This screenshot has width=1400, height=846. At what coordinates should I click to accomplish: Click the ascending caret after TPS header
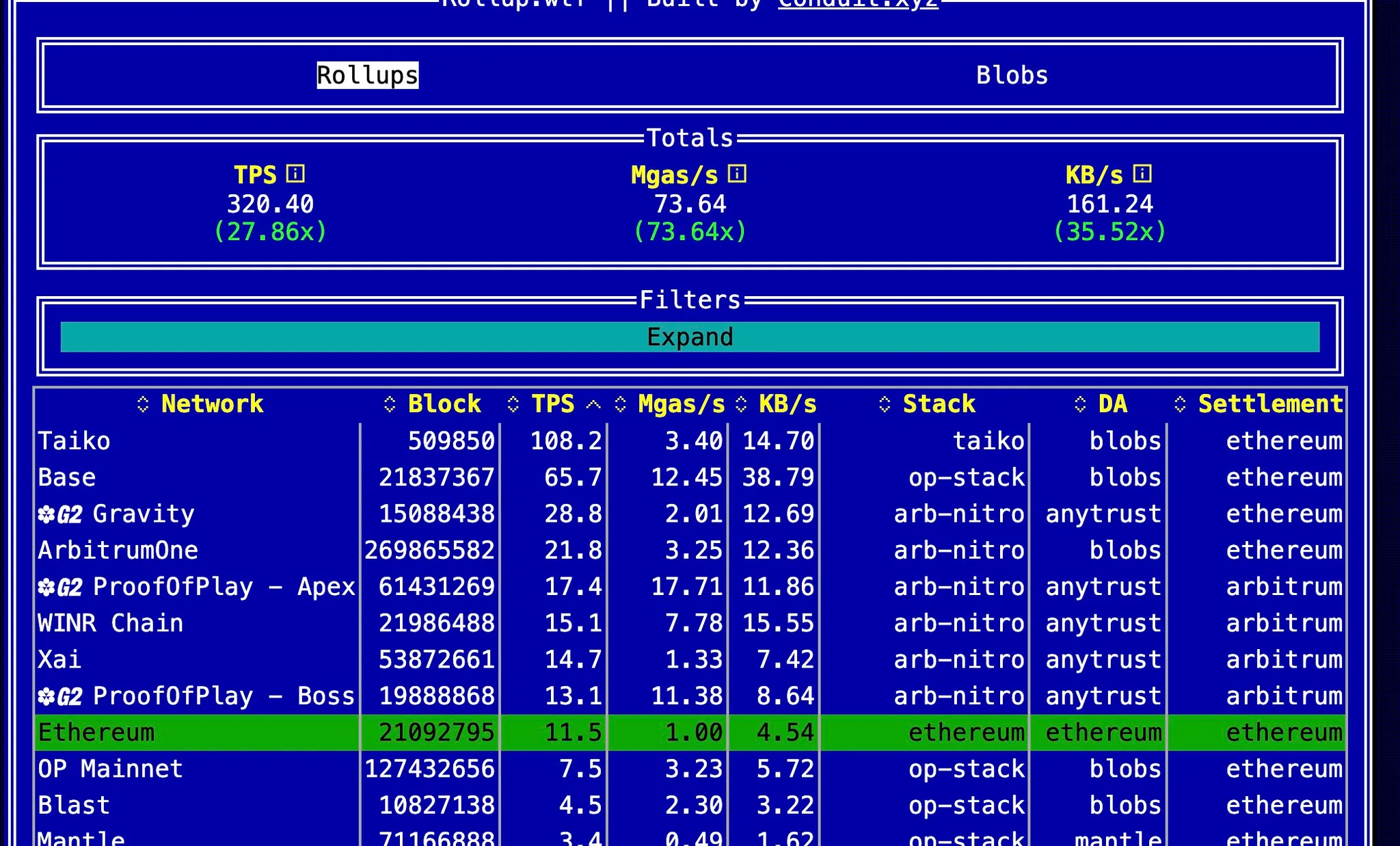pos(593,405)
